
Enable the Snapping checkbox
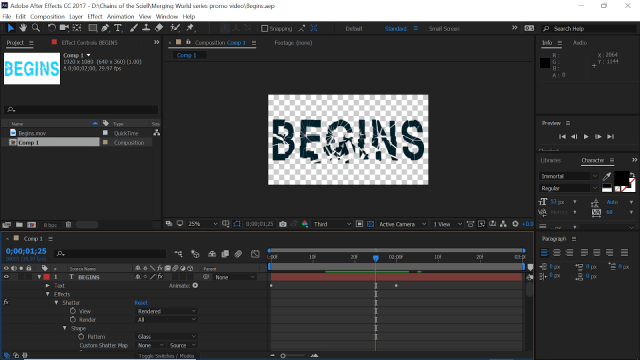264,29
